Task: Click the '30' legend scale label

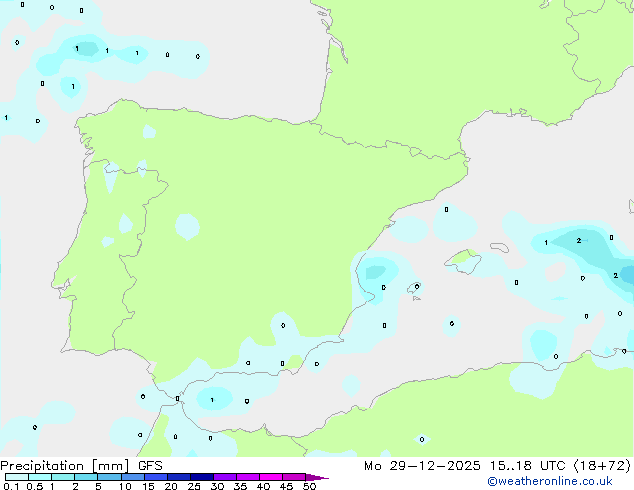Action: pos(217,486)
